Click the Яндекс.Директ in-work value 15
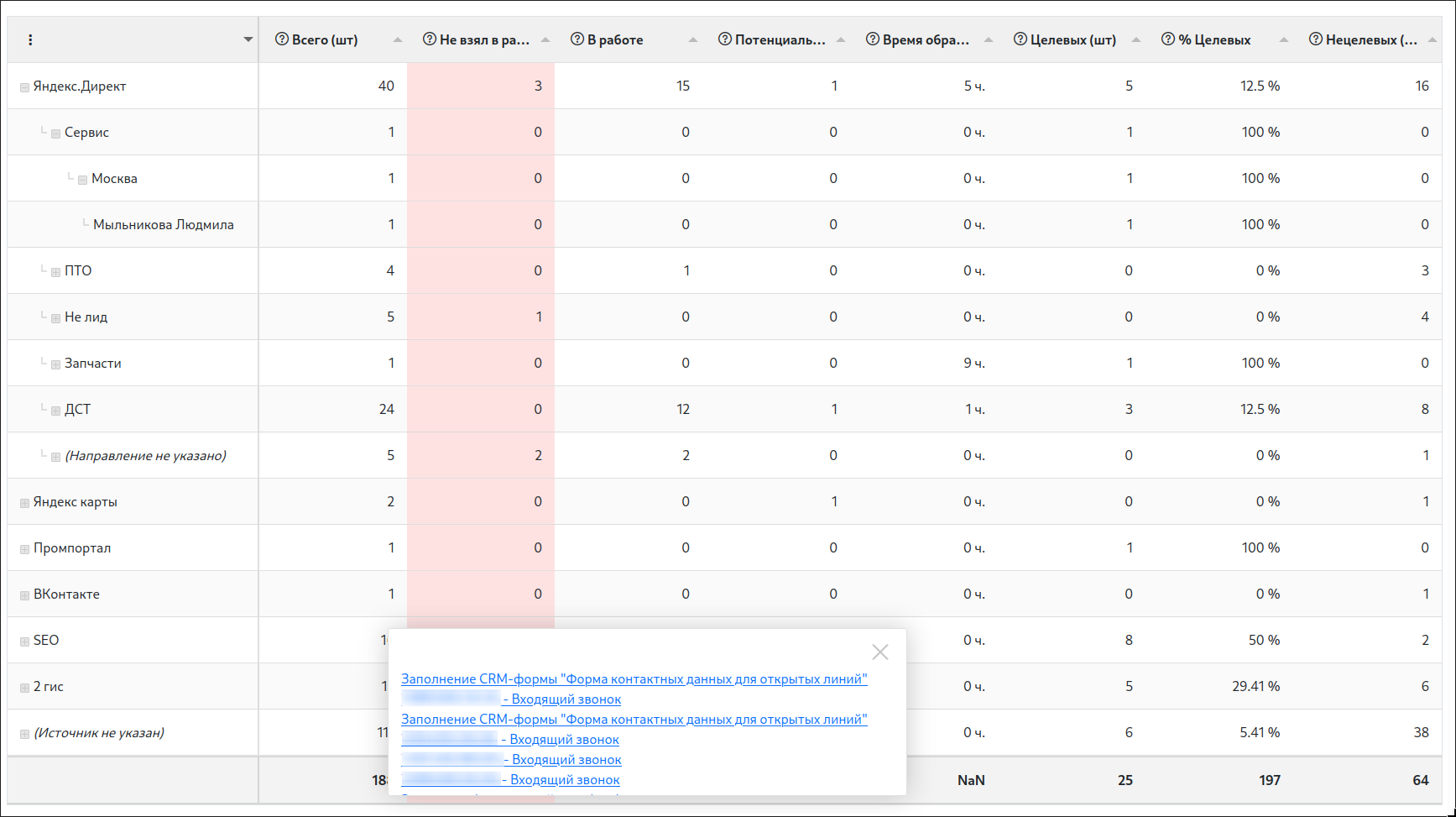 683,86
